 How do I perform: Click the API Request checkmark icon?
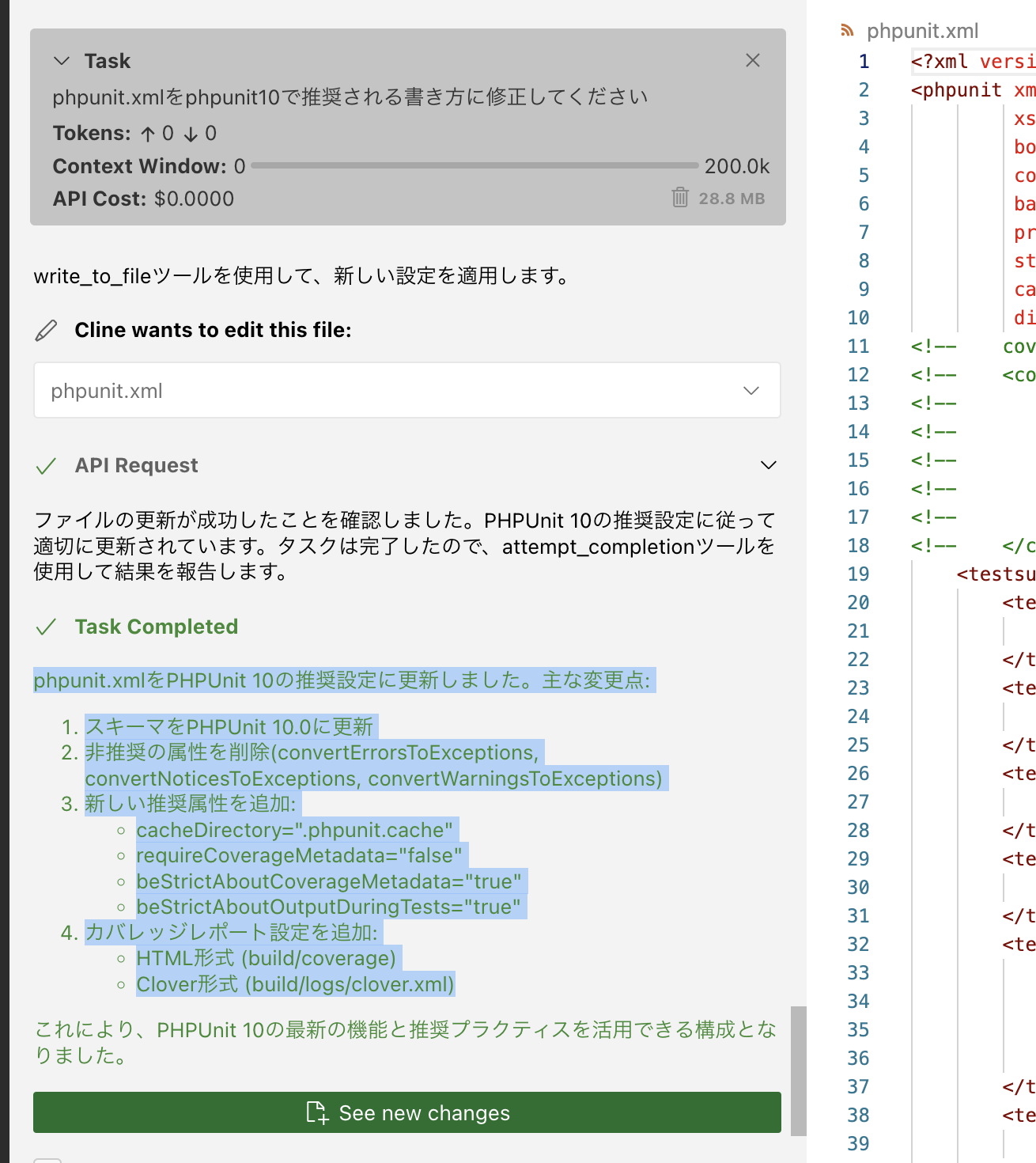point(46,466)
